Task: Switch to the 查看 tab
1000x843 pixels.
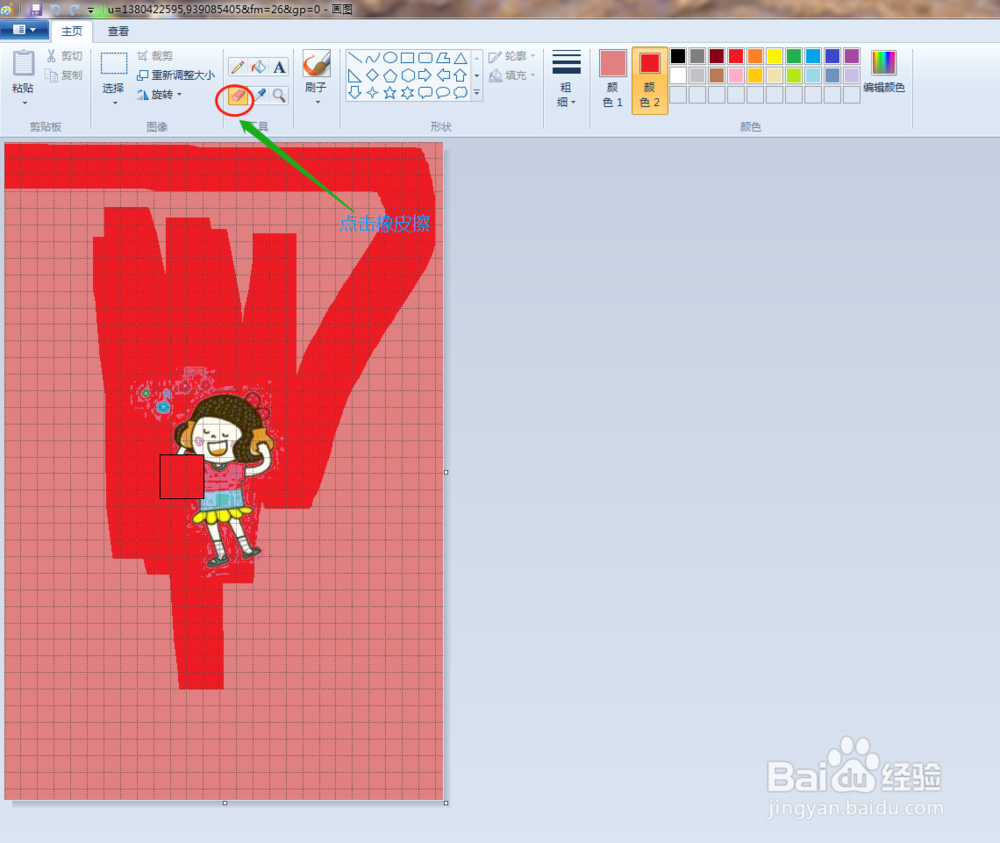Action: coord(118,31)
